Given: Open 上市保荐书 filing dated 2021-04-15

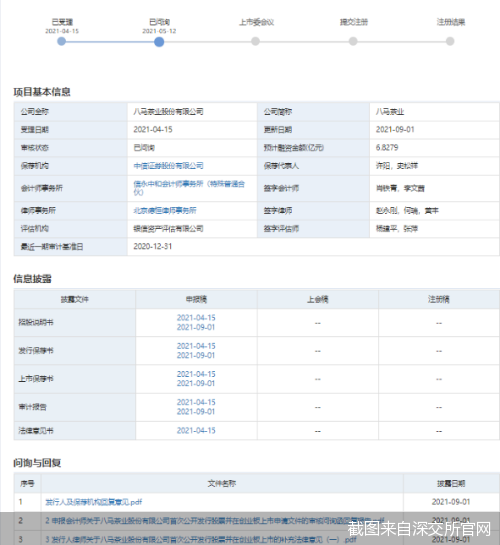Looking at the screenshot, I should click(x=196, y=374).
